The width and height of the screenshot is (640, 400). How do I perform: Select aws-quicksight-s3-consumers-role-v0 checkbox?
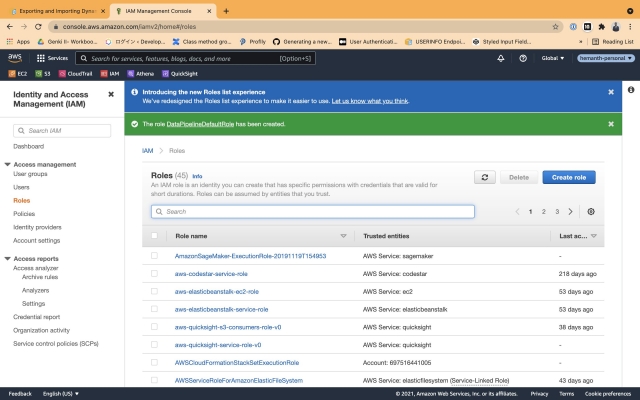[154, 327]
